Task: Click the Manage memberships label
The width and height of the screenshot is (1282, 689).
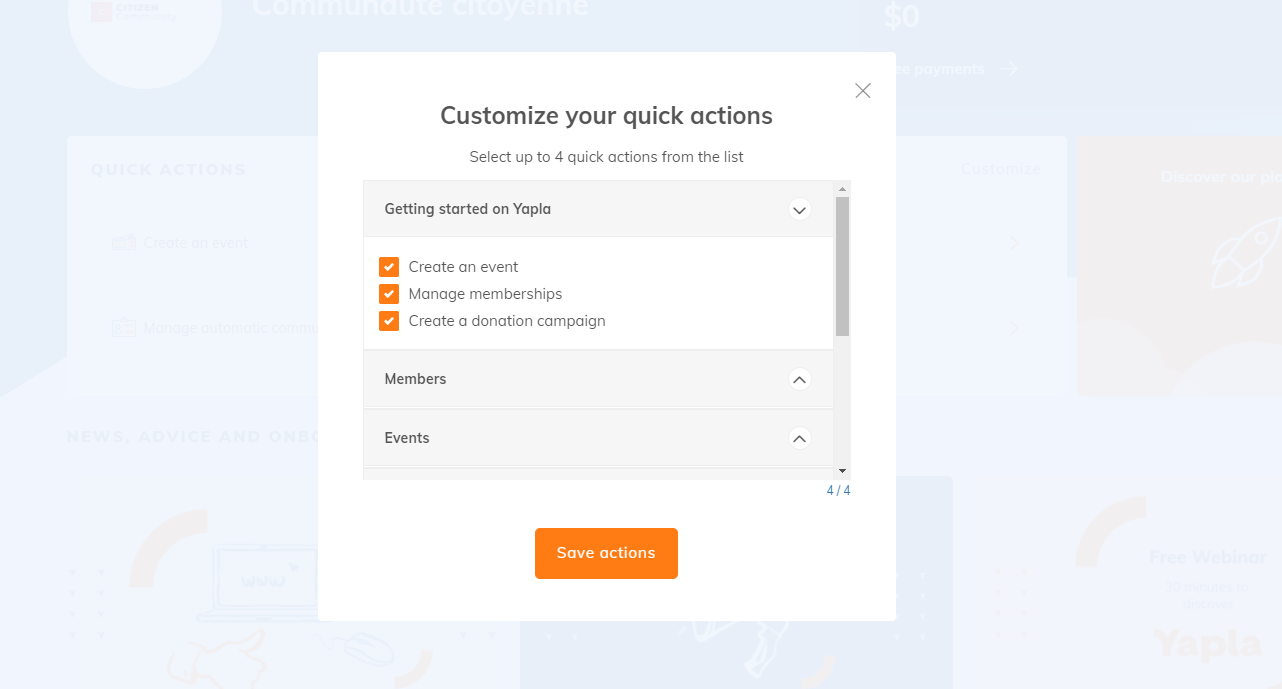Action: pos(485,294)
